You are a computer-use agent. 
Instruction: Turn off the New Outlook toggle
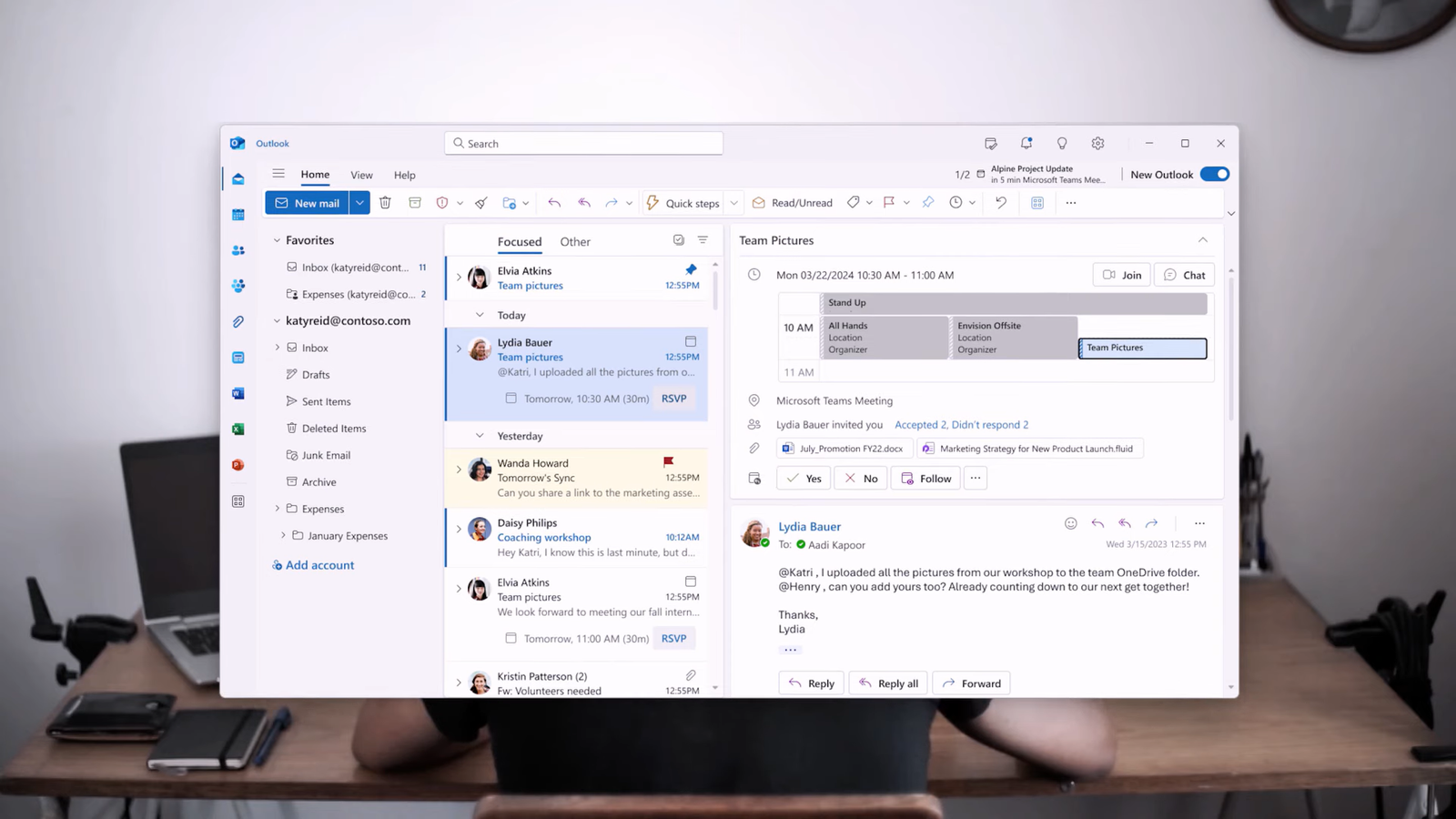(x=1214, y=174)
